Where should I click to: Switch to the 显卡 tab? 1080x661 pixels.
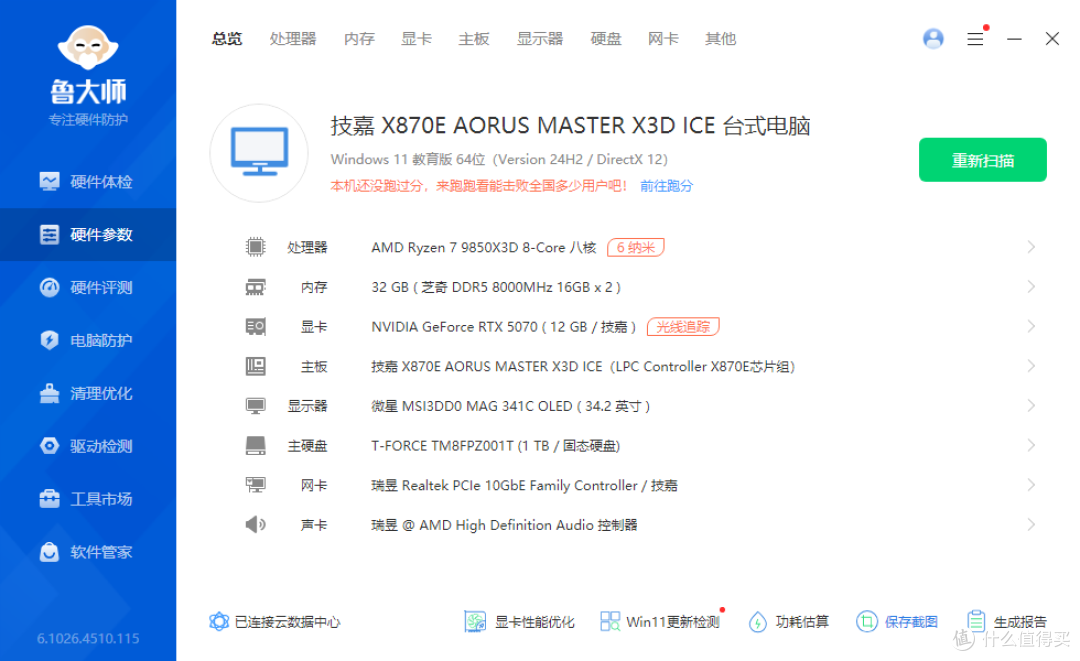[416, 39]
